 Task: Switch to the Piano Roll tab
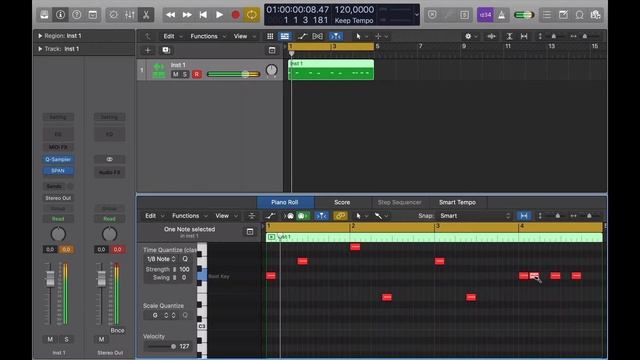click(285, 202)
